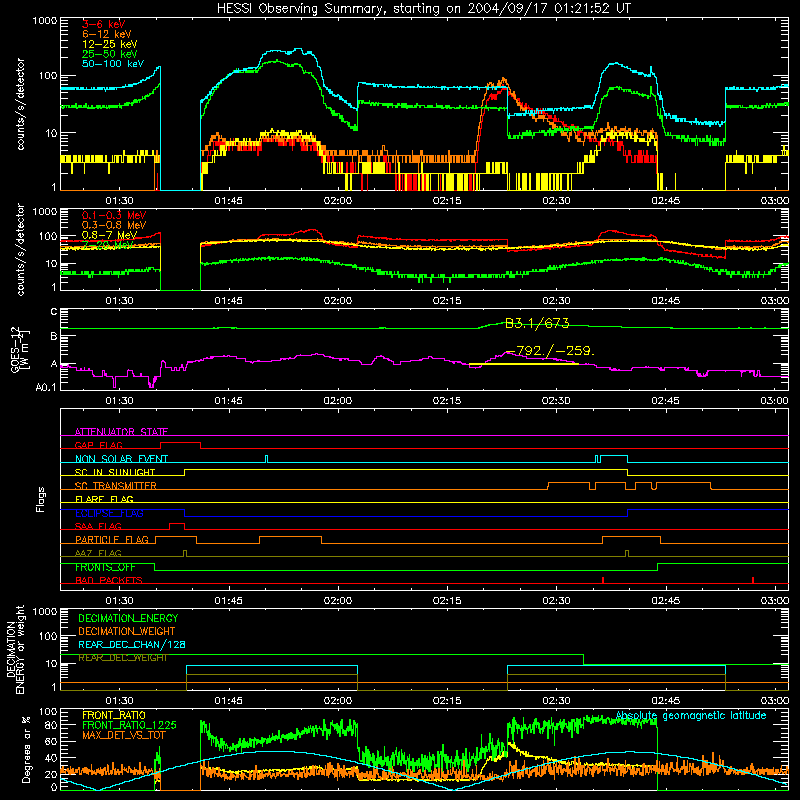This screenshot has width=800, height=800.
Task: Click the HESSI Observing Summary title text
Action: (423, 9)
